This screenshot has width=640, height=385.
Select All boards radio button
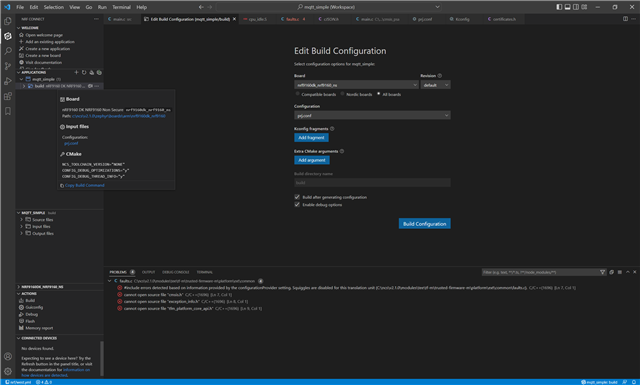coord(378,94)
